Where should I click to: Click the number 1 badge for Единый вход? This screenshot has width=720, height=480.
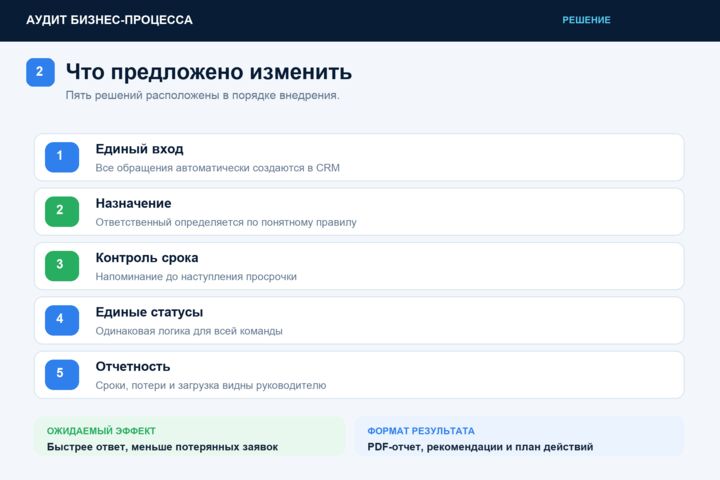[62, 157]
